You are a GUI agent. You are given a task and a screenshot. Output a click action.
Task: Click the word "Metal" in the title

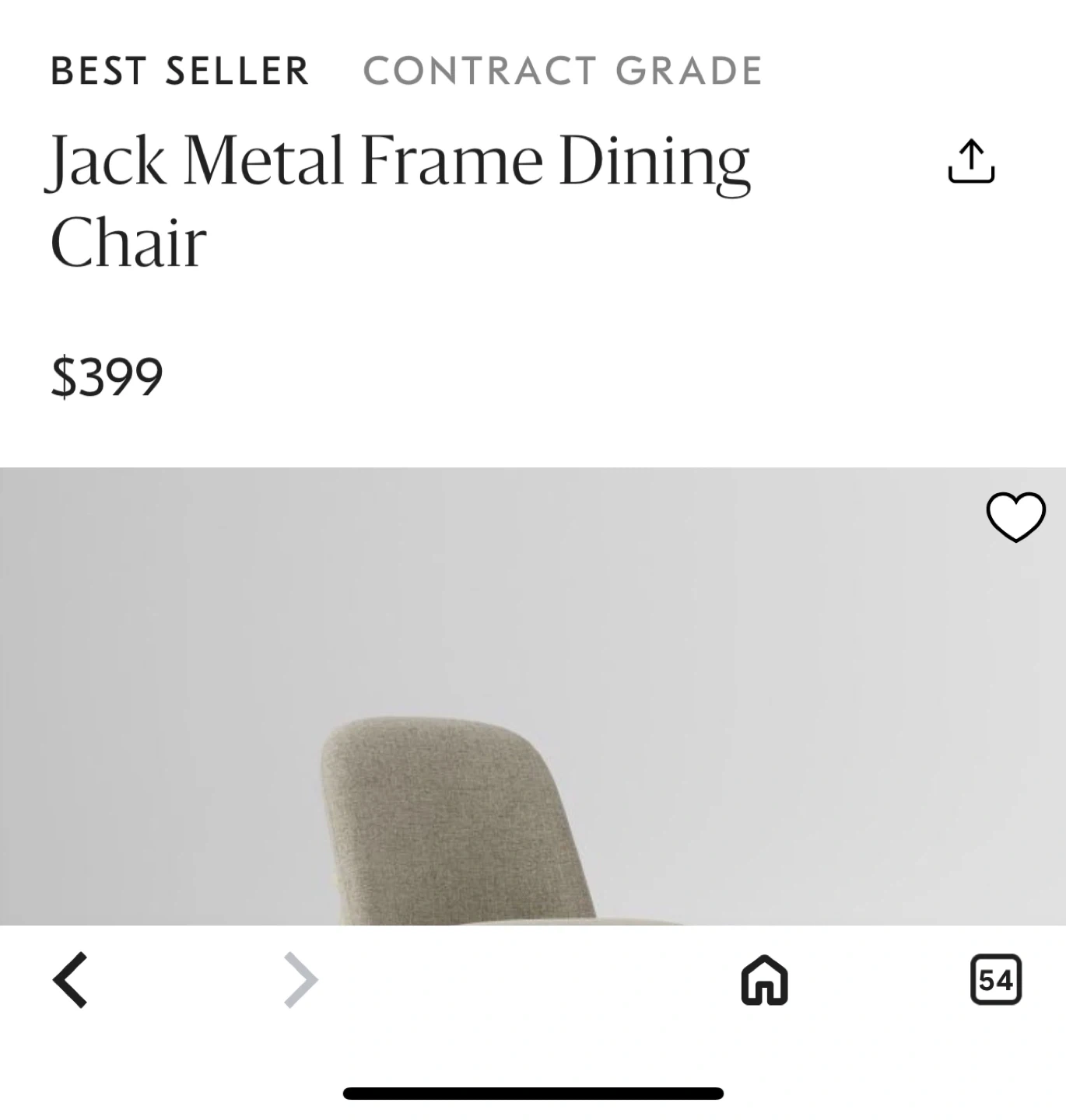(x=263, y=160)
